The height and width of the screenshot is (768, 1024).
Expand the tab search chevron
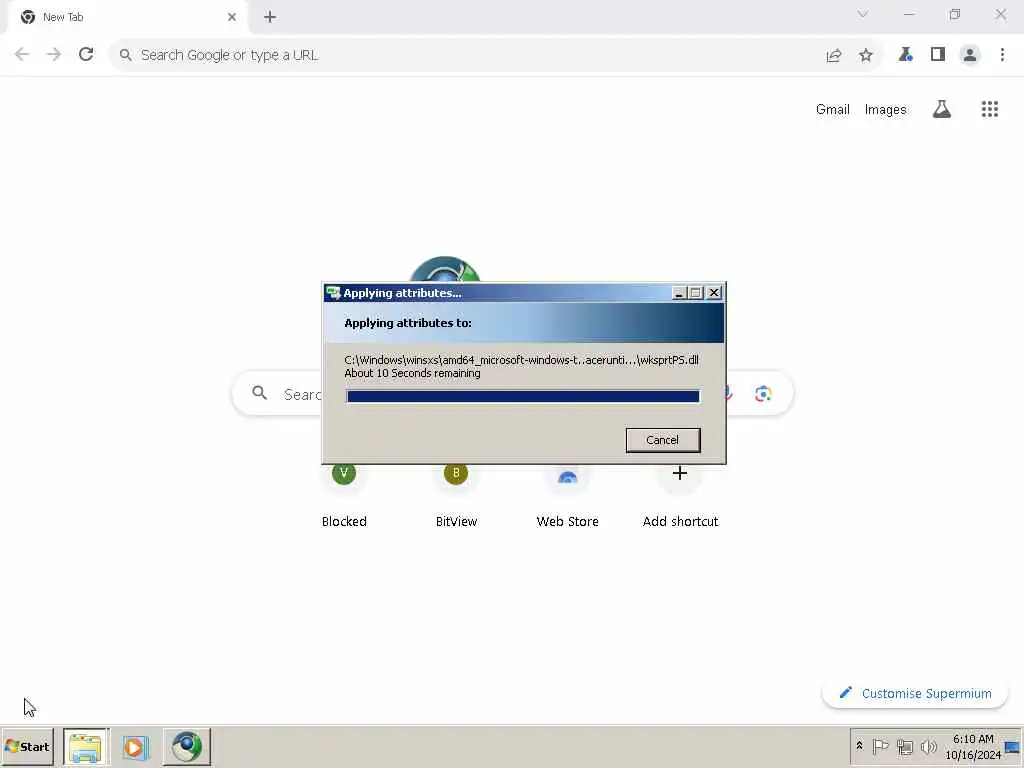(863, 14)
